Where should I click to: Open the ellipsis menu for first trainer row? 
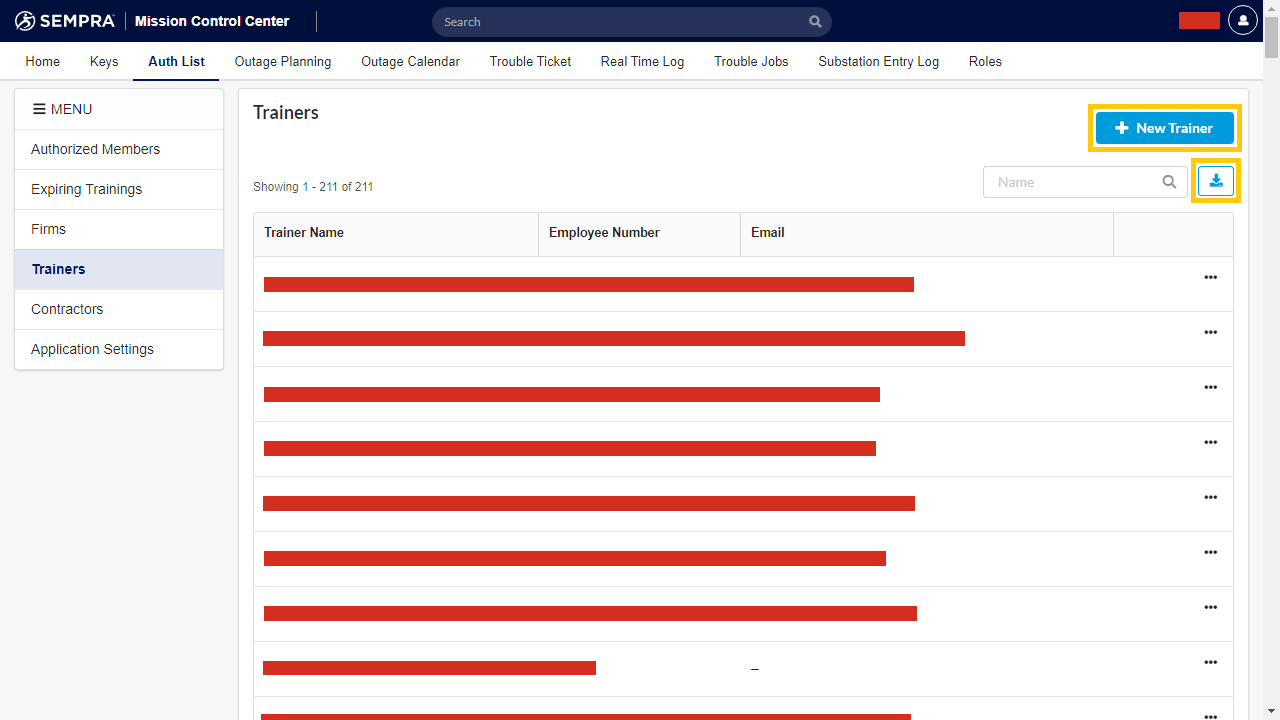coord(1210,277)
